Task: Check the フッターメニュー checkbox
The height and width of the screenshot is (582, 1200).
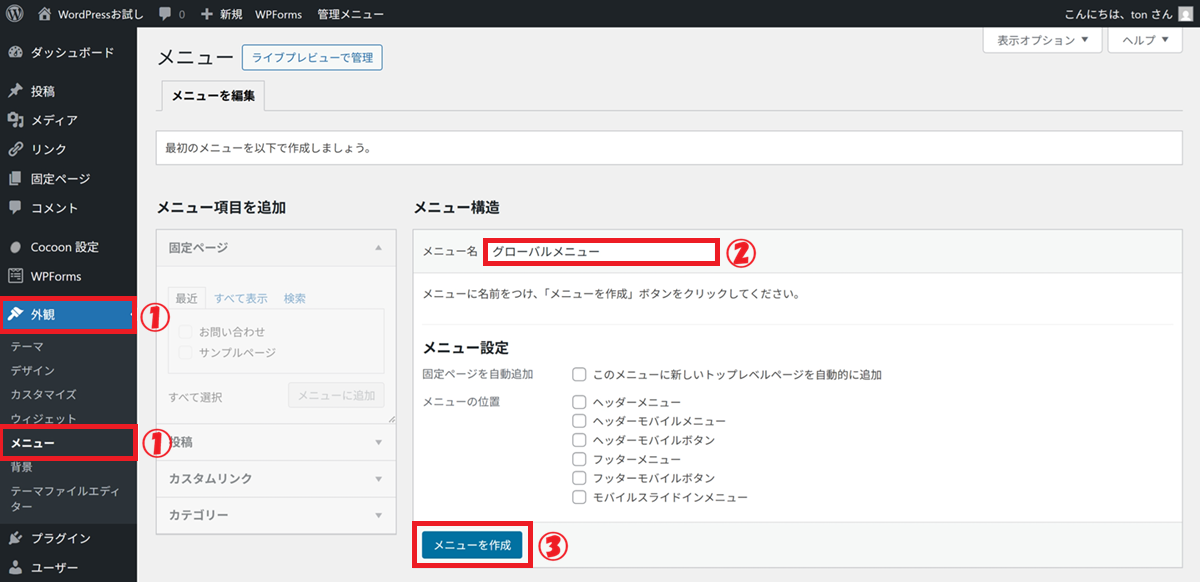Action: pos(579,459)
